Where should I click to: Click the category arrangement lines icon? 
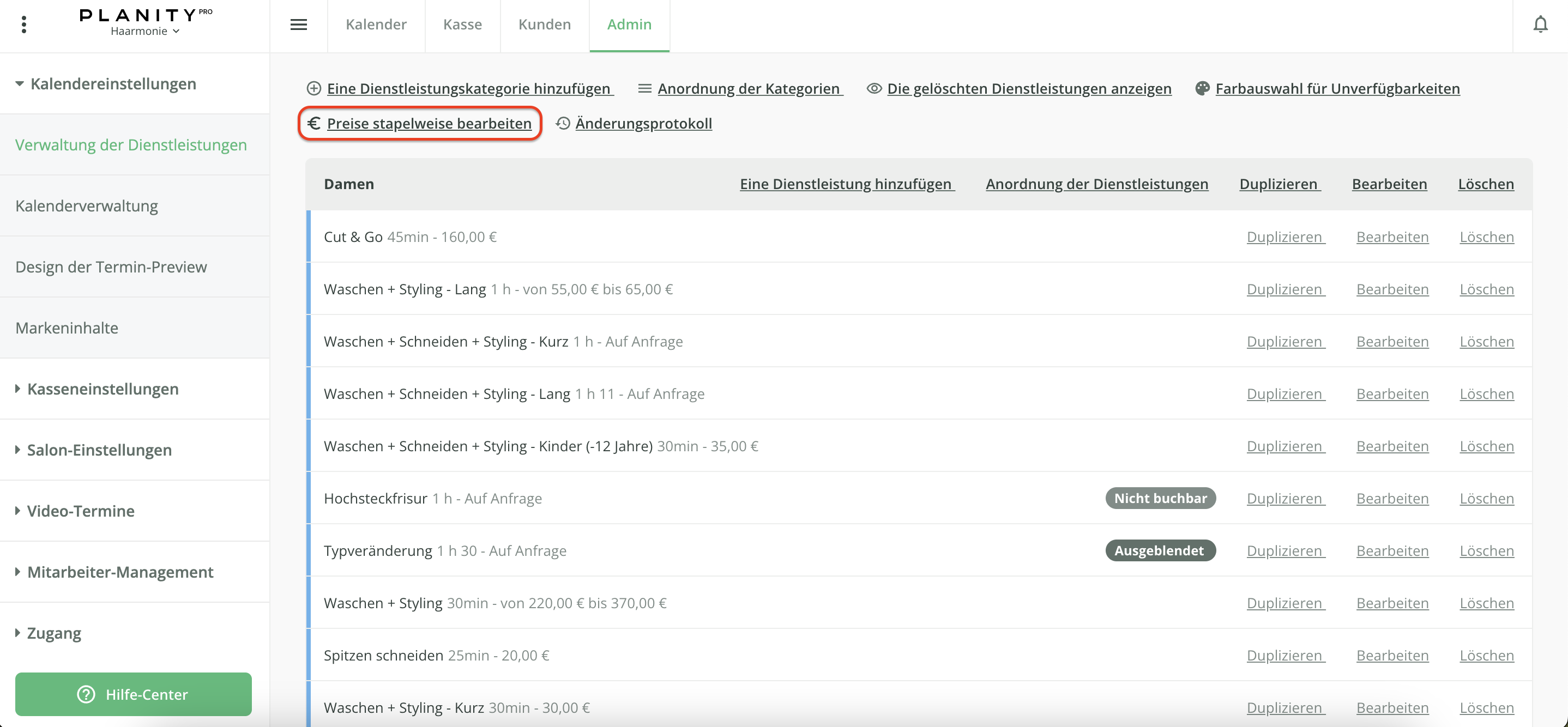point(644,88)
